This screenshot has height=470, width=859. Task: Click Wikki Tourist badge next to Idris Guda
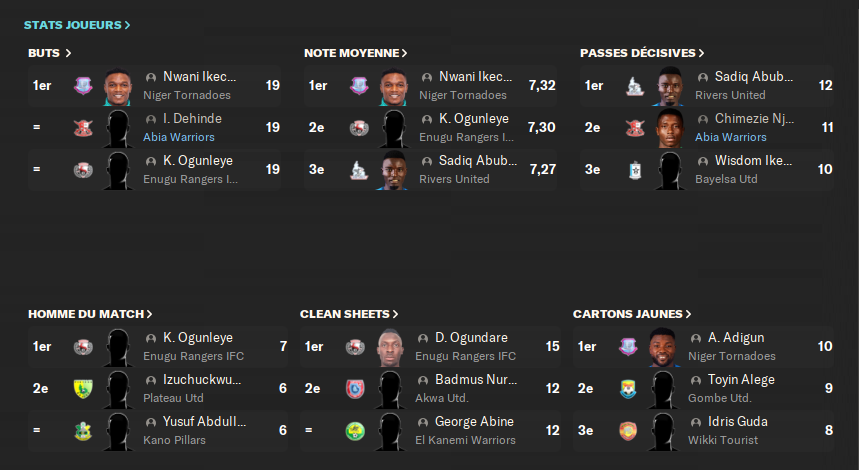(x=628, y=431)
